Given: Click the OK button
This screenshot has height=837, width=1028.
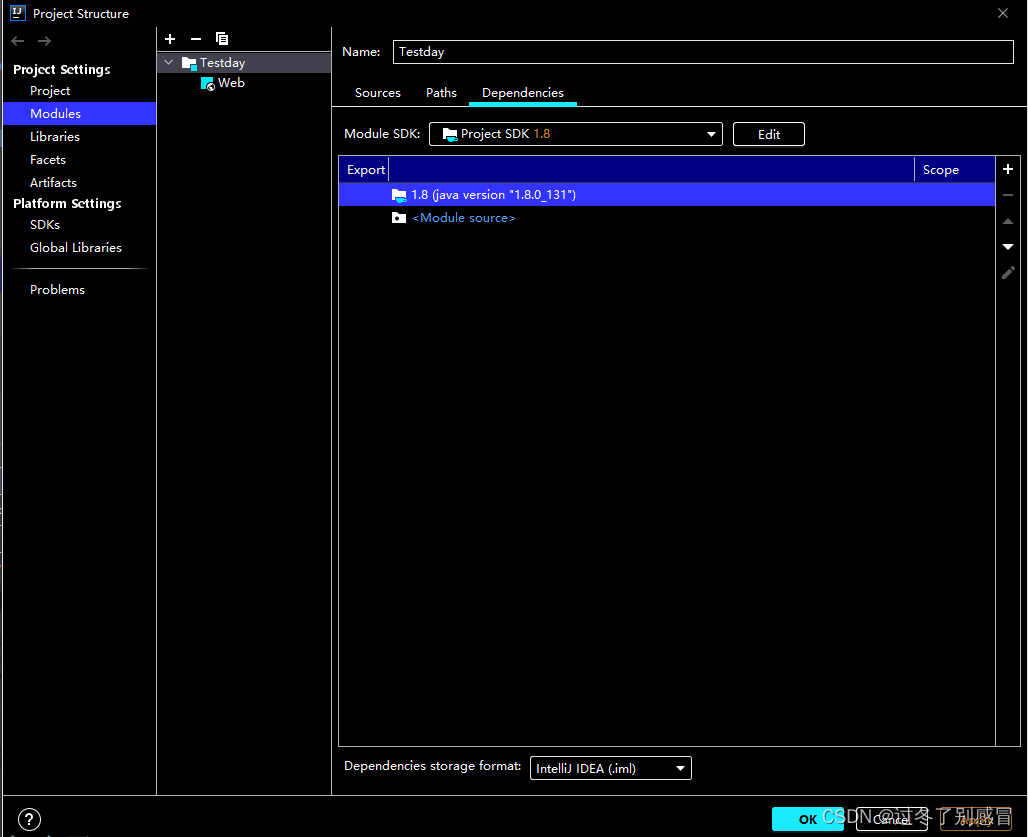Looking at the screenshot, I should 808,819.
